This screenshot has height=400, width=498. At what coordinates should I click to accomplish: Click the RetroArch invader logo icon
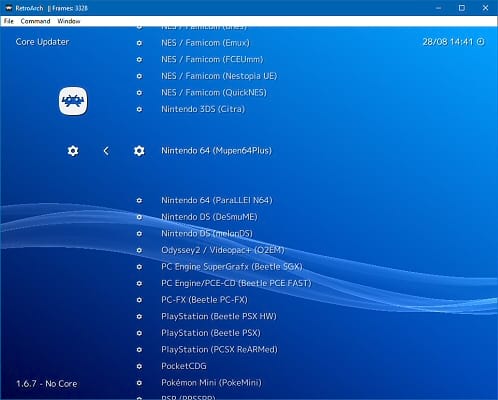click(73, 101)
